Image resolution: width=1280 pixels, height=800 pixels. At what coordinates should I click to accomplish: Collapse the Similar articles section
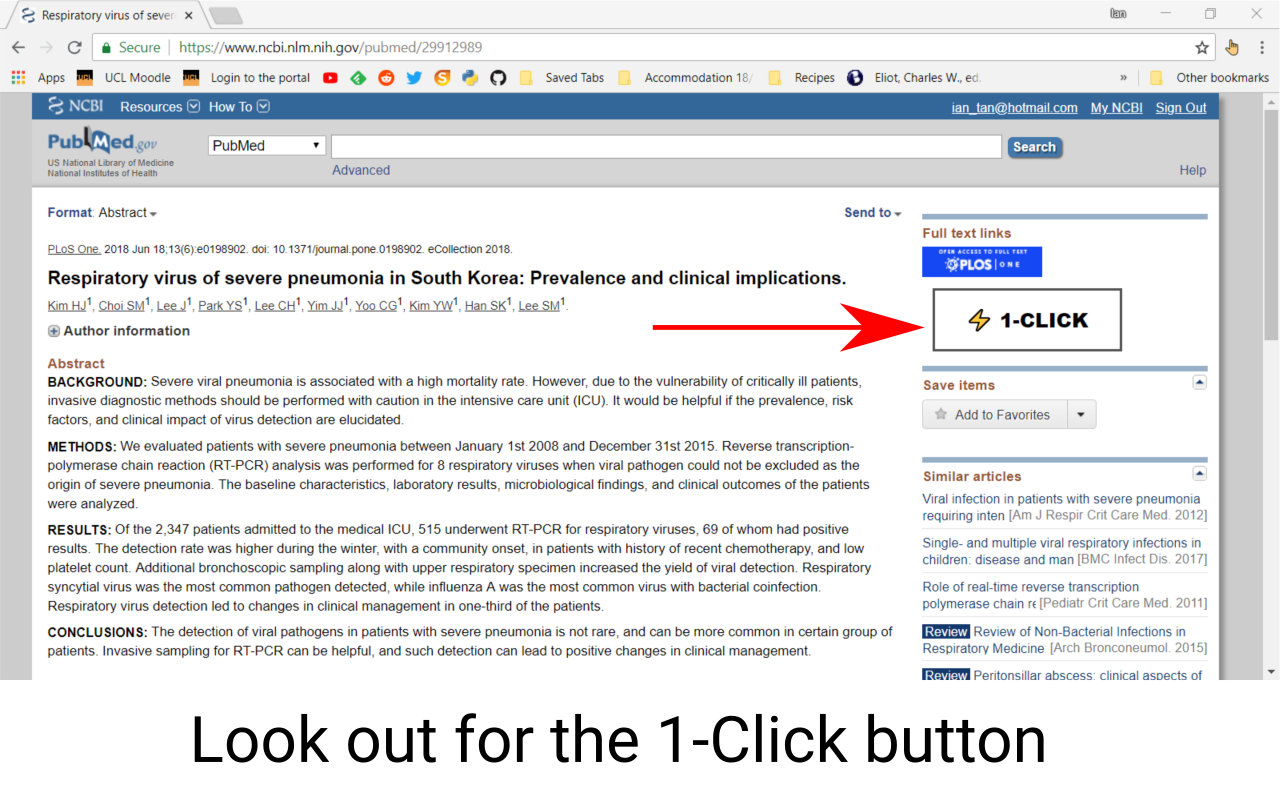pos(1200,473)
